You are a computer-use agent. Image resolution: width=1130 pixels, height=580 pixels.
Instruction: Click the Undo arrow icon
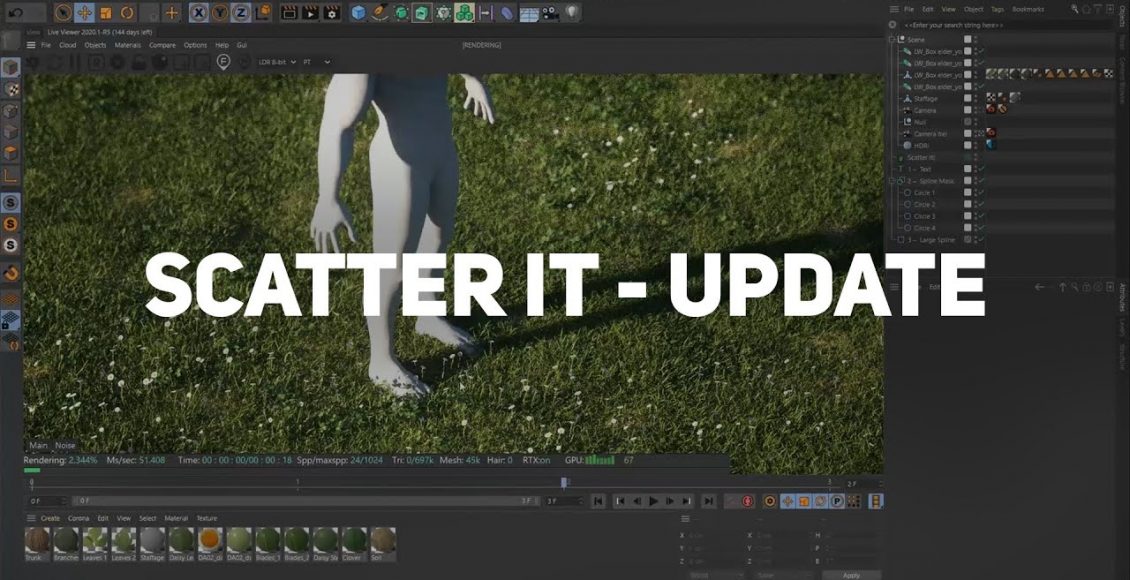tap(15, 13)
